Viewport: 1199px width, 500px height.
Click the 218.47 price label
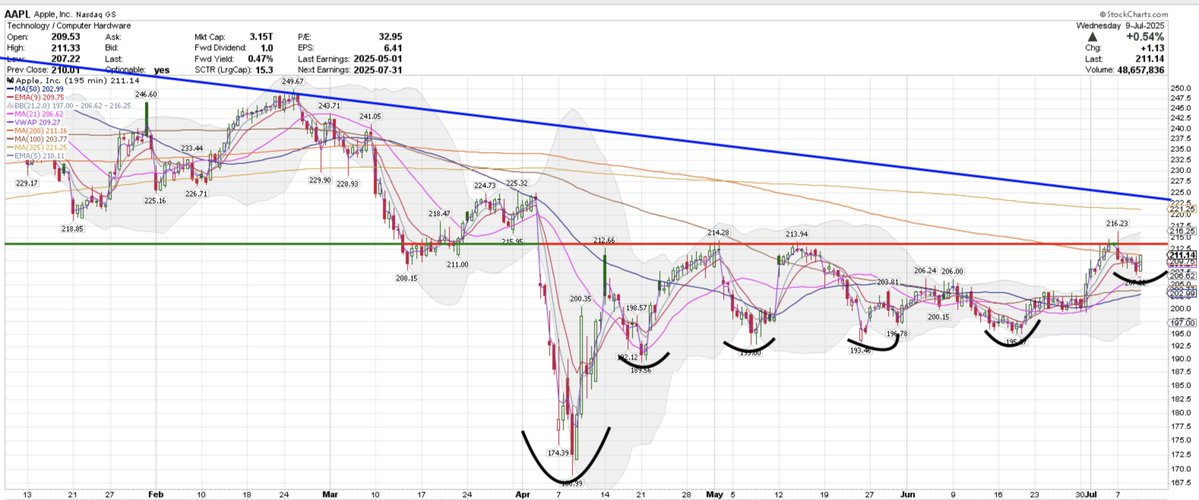point(439,214)
